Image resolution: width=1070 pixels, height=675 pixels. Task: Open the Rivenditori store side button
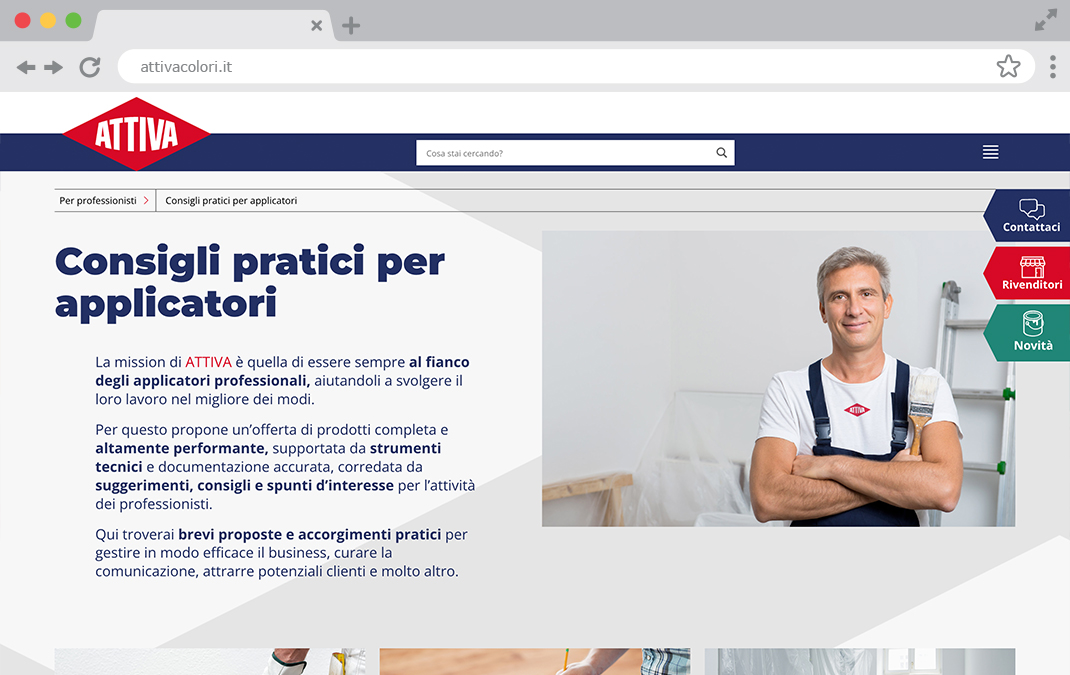click(1026, 273)
